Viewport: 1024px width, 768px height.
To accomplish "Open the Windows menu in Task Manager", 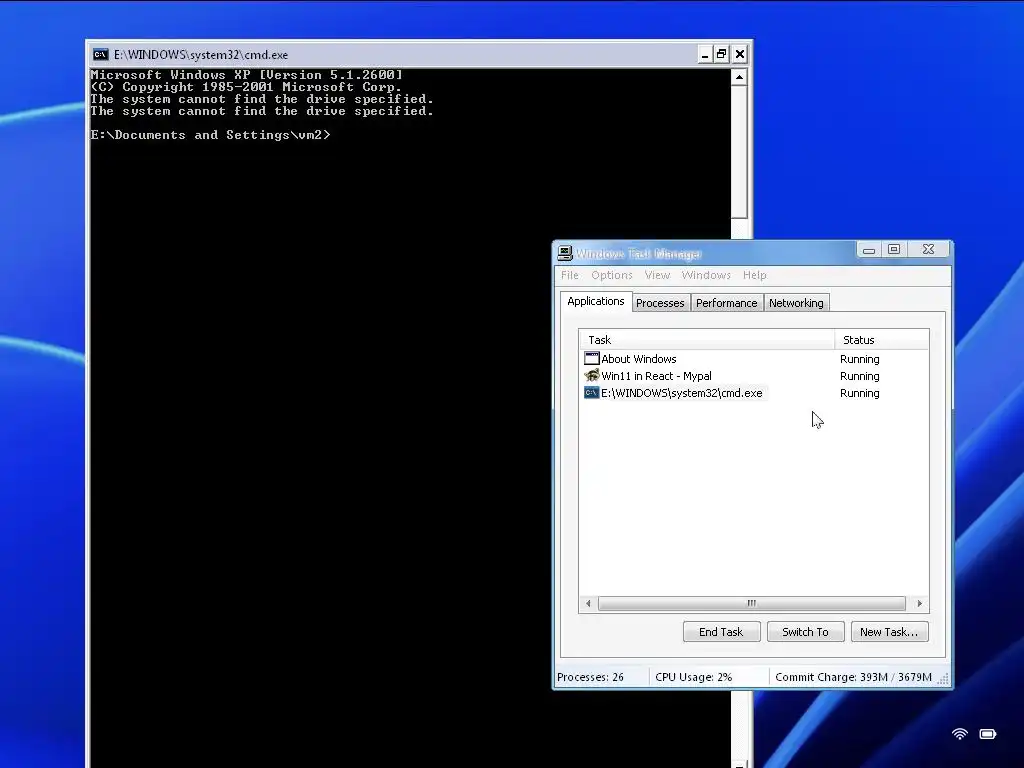I will click(x=706, y=275).
